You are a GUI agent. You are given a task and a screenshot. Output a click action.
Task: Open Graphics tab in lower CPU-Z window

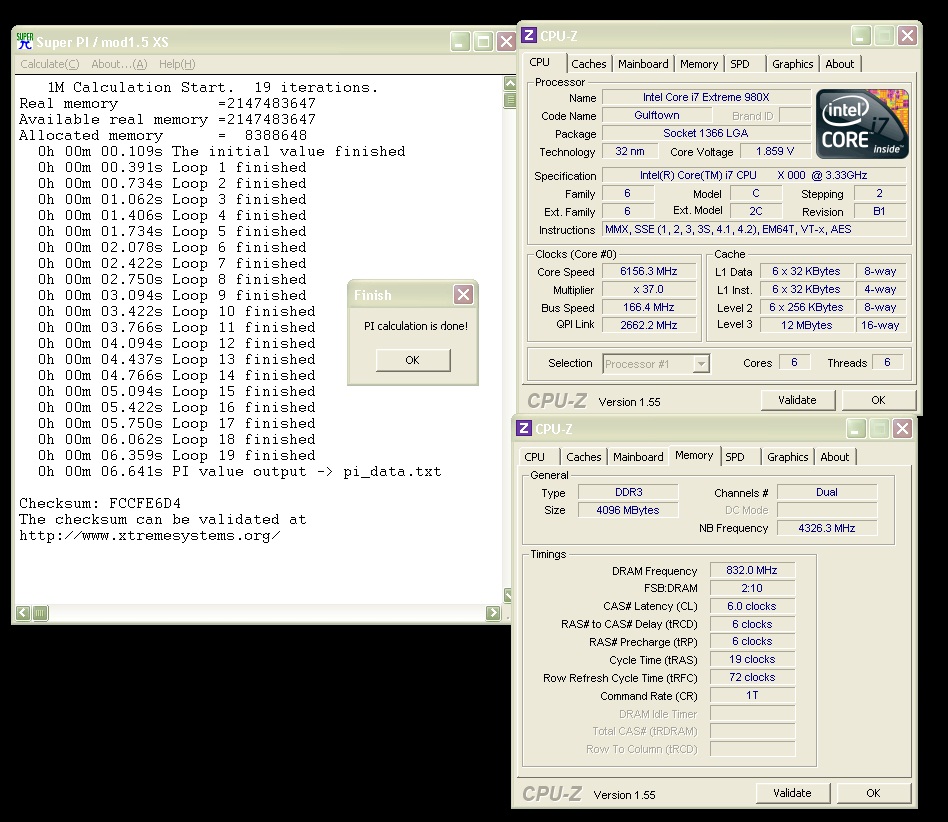pyautogui.click(x=788, y=457)
